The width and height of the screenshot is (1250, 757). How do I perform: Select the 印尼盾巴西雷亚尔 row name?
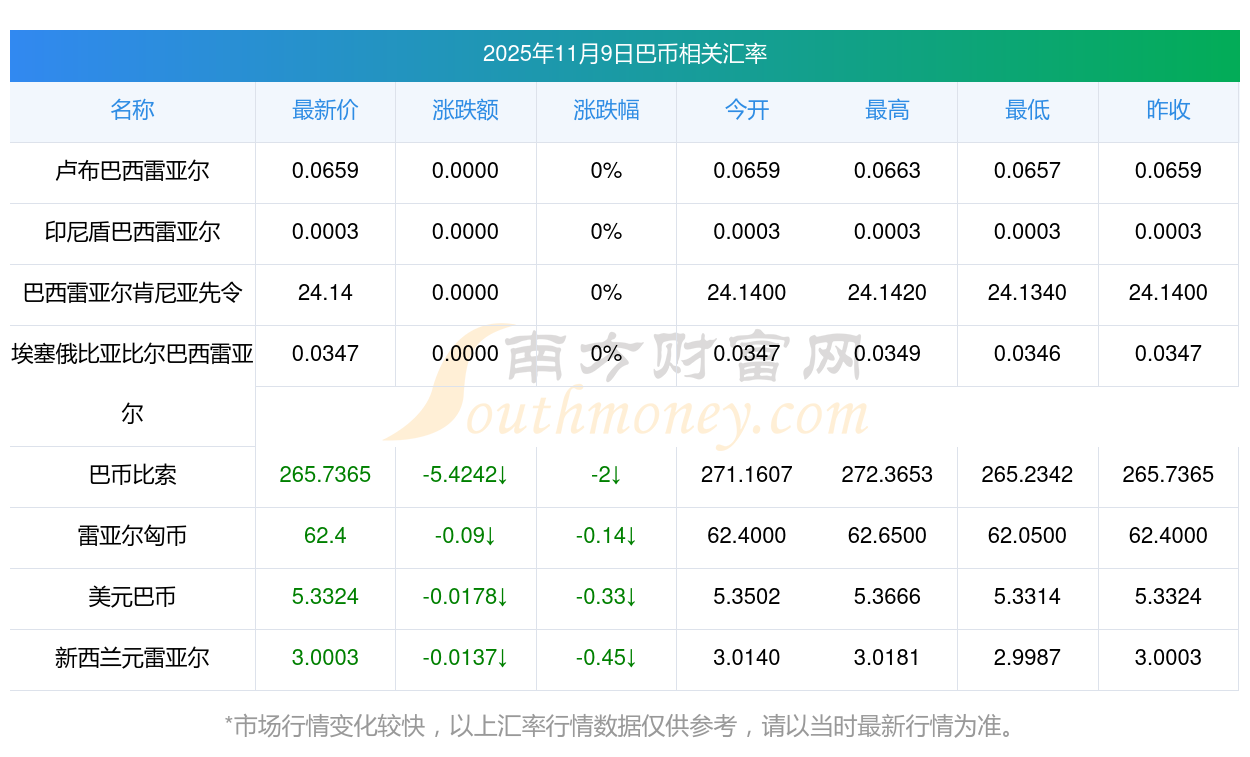132,232
